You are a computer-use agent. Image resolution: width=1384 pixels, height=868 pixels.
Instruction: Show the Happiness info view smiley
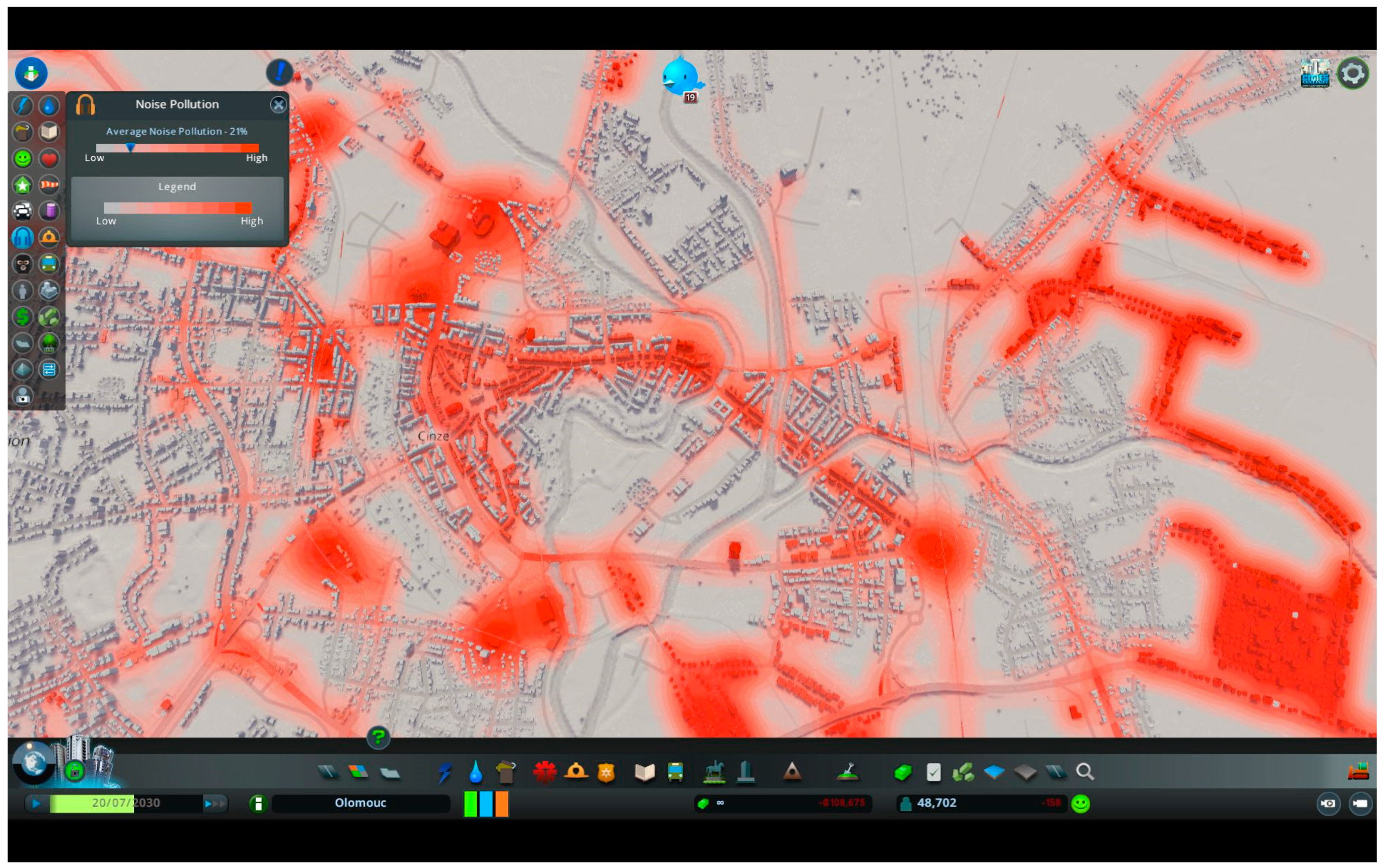coord(22,159)
